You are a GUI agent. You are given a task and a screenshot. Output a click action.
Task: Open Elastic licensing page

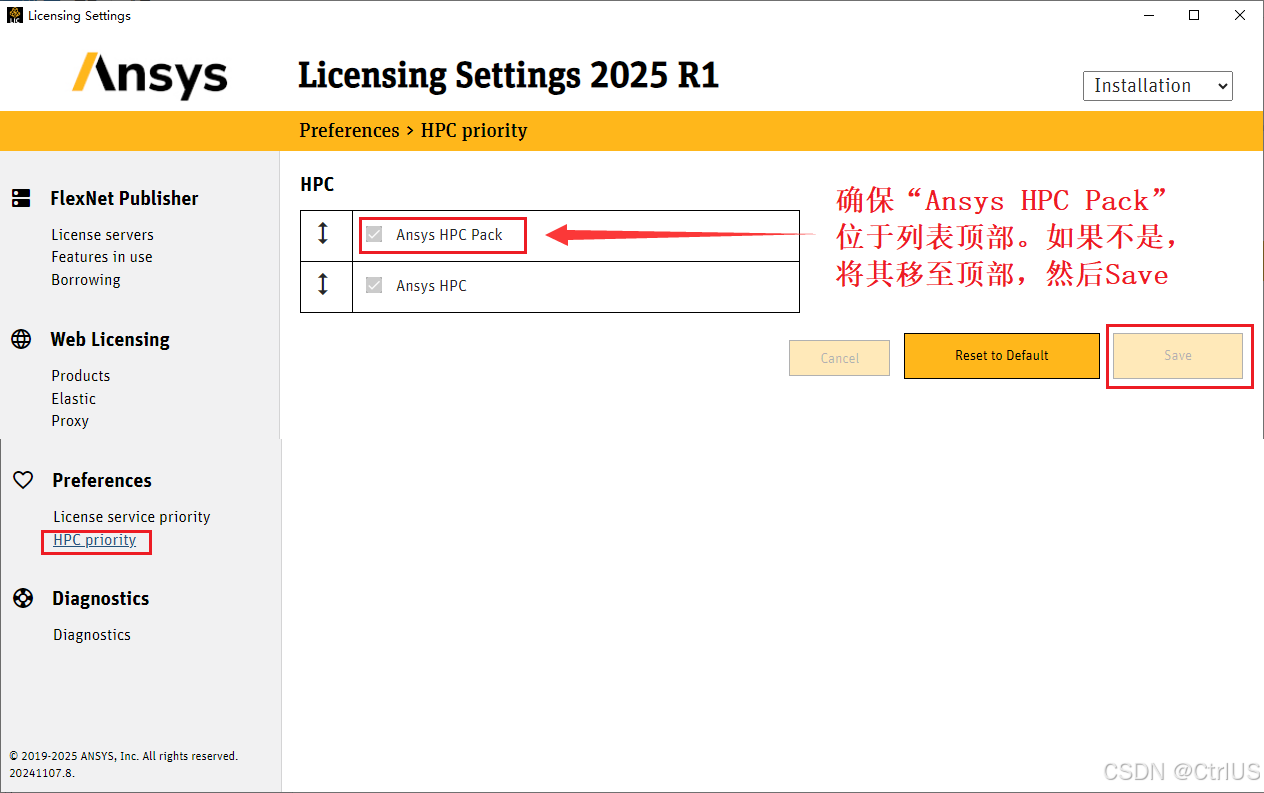[74, 398]
